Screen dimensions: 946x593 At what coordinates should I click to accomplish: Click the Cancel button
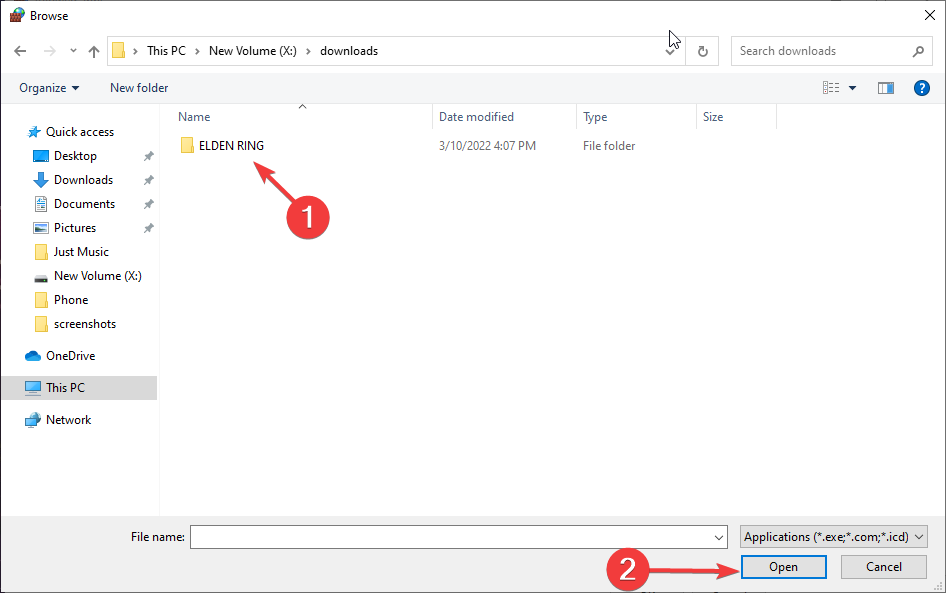tap(884, 567)
